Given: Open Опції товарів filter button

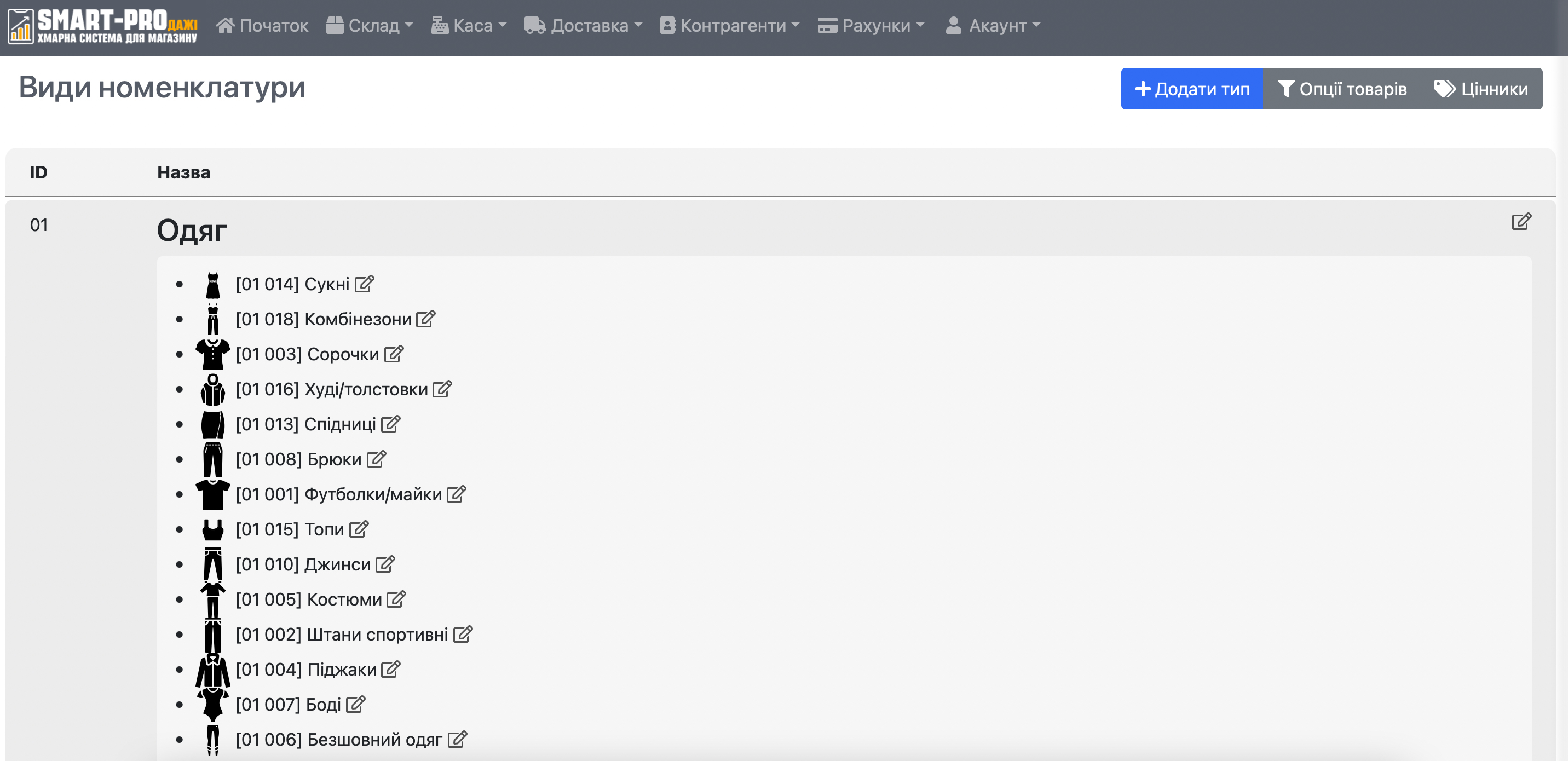Looking at the screenshot, I should [x=1342, y=89].
